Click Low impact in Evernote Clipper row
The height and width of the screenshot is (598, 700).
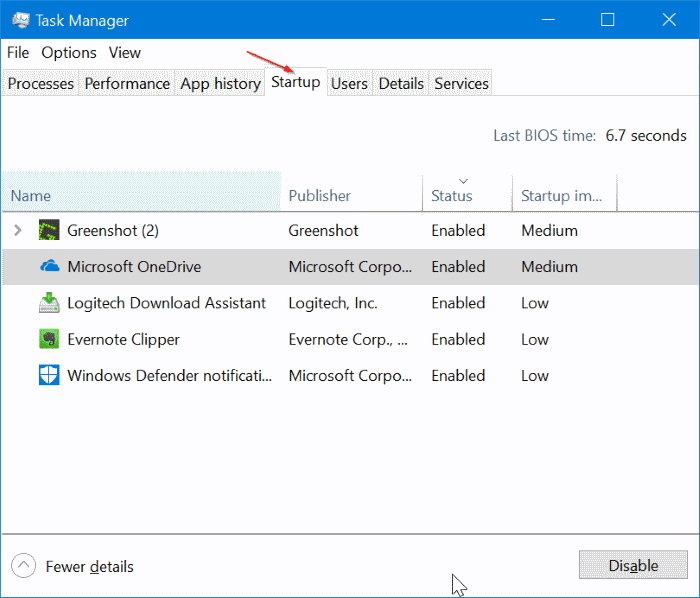(x=535, y=339)
